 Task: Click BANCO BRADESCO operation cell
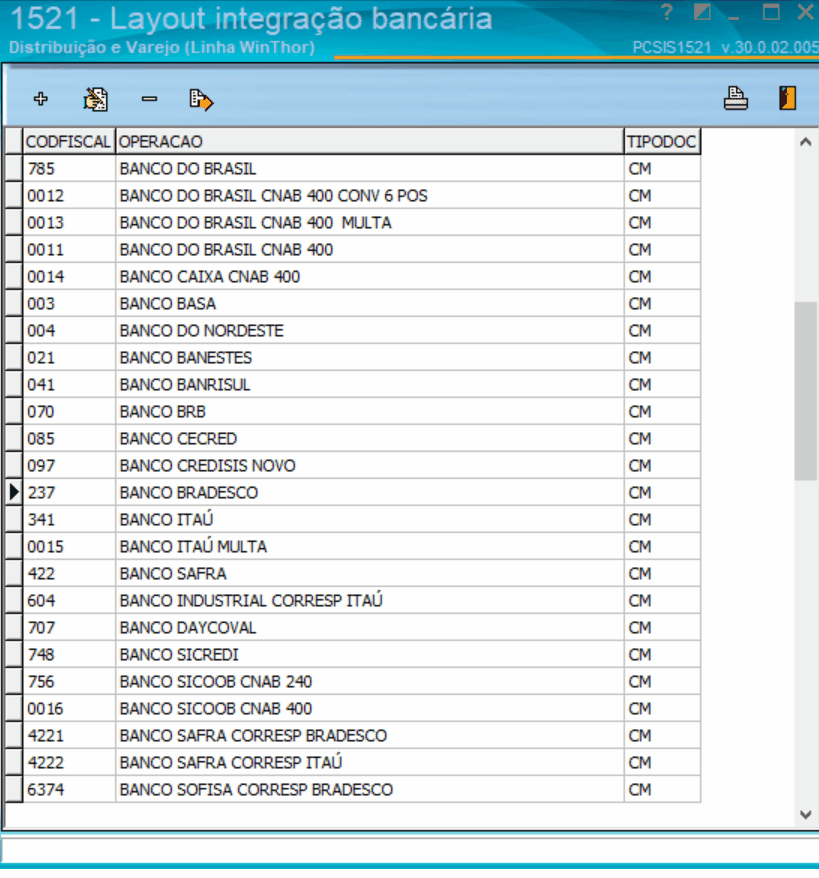(369, 492)
